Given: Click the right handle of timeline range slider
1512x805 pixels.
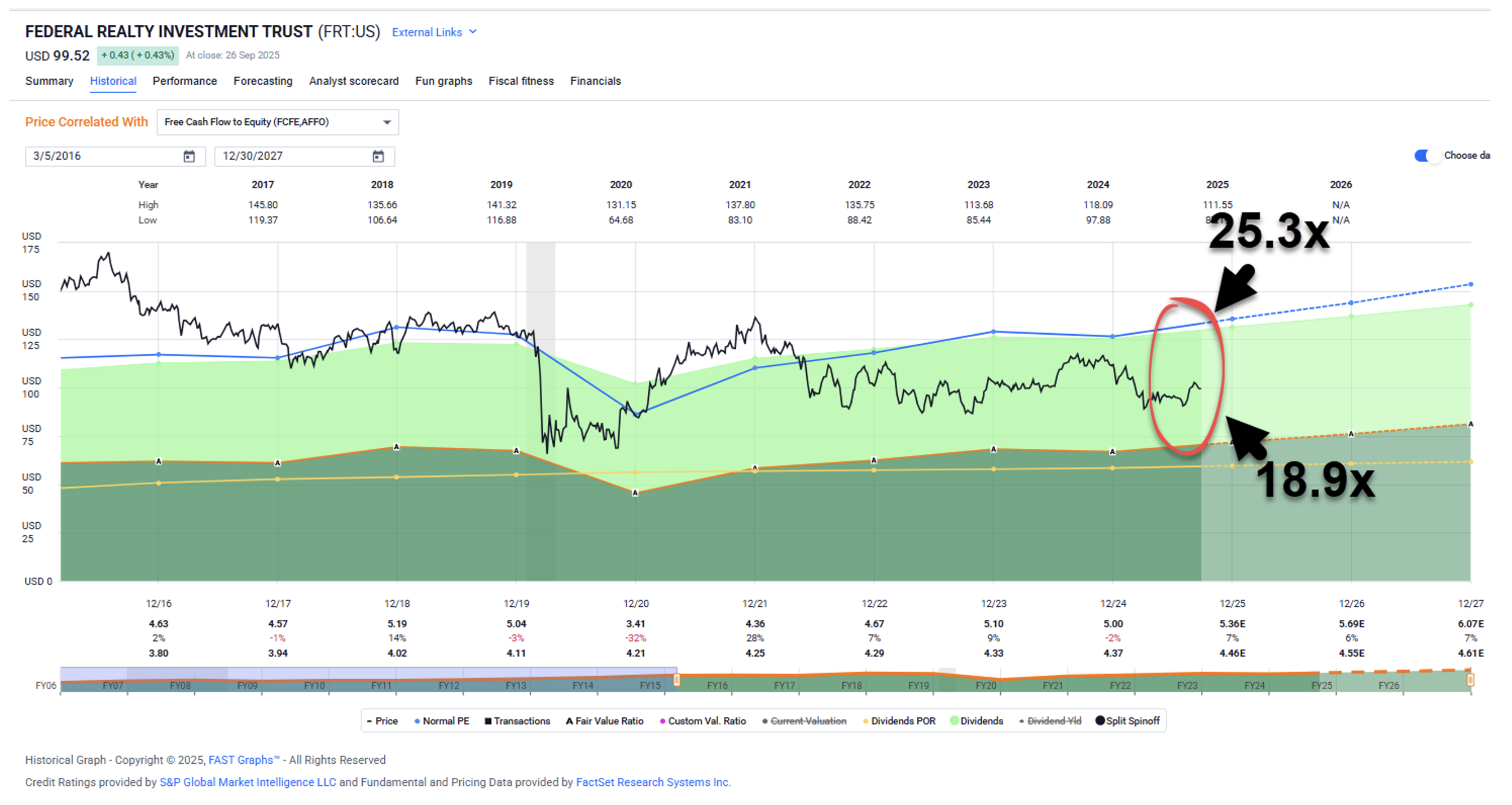Looking at the screenshot, I should coord(1470,680).
